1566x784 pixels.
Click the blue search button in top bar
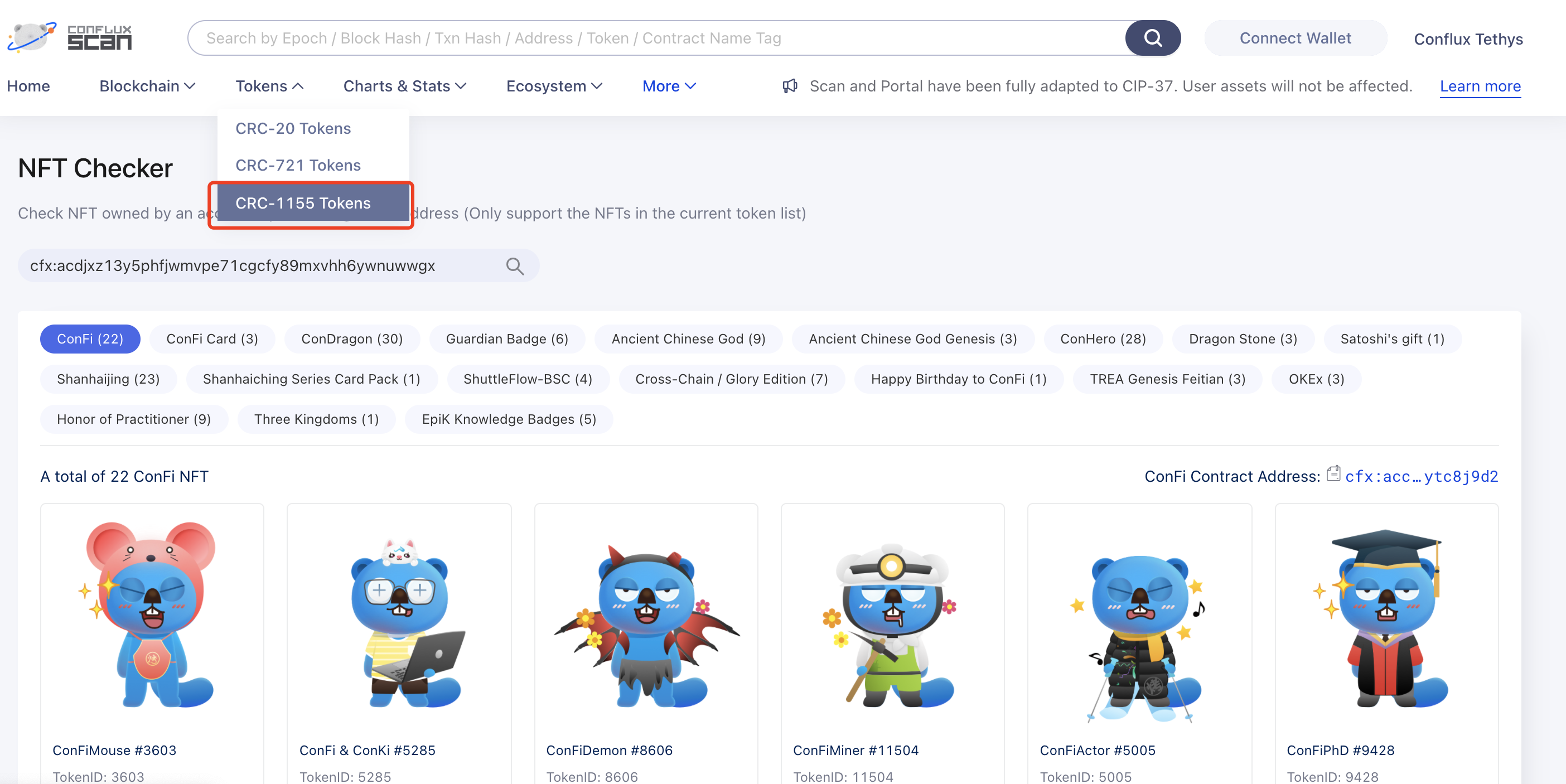1153,38
